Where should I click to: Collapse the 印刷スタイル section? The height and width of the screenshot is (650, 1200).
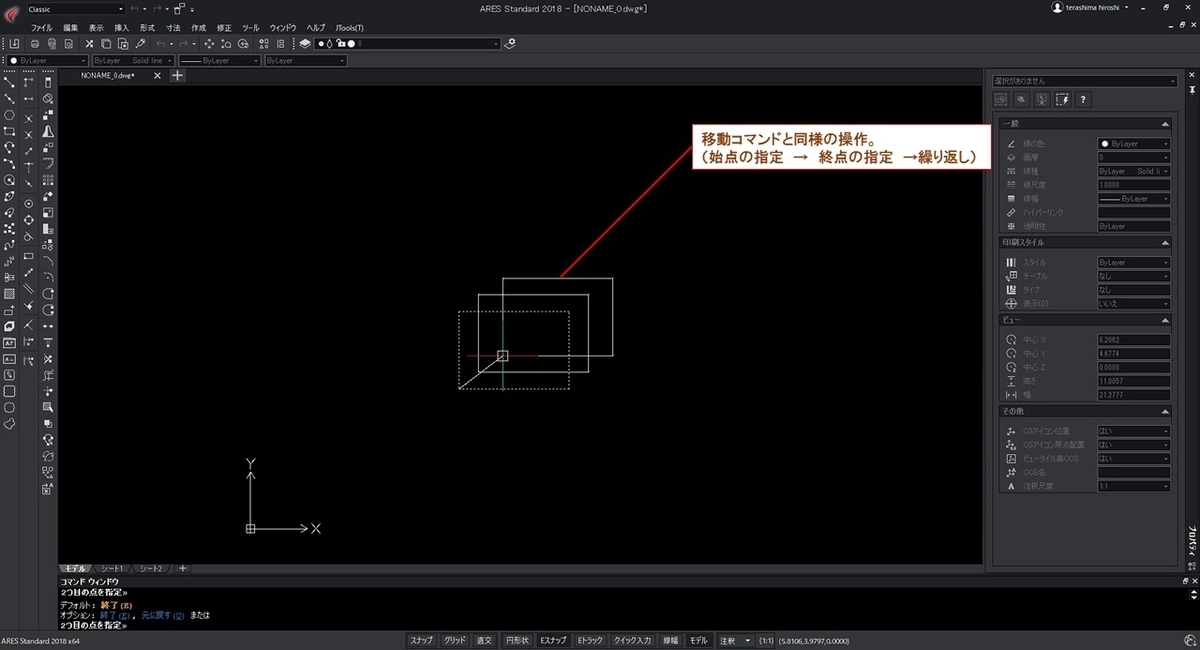click(x=1165, y=243)
